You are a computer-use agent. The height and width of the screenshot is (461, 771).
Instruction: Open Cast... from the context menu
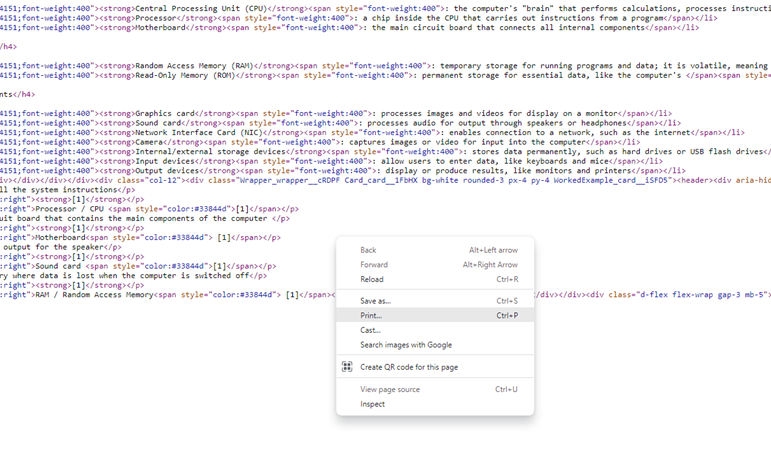tap(370, 330)
